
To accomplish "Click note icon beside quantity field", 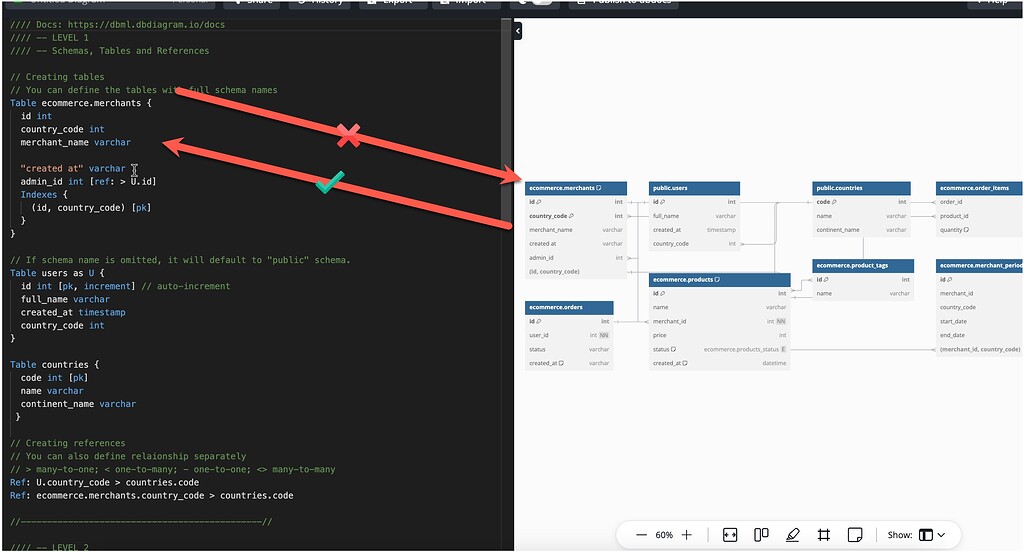I will (x=967, y=230).
